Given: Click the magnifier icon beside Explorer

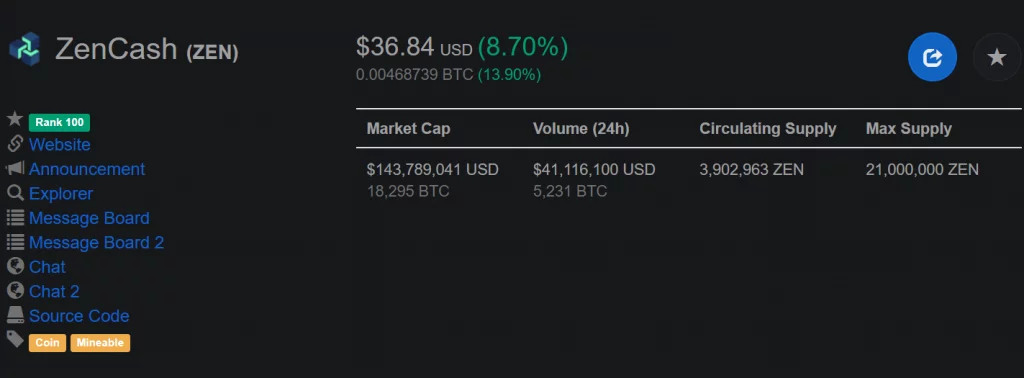Looking at the screenshot, I should (15, 193).
